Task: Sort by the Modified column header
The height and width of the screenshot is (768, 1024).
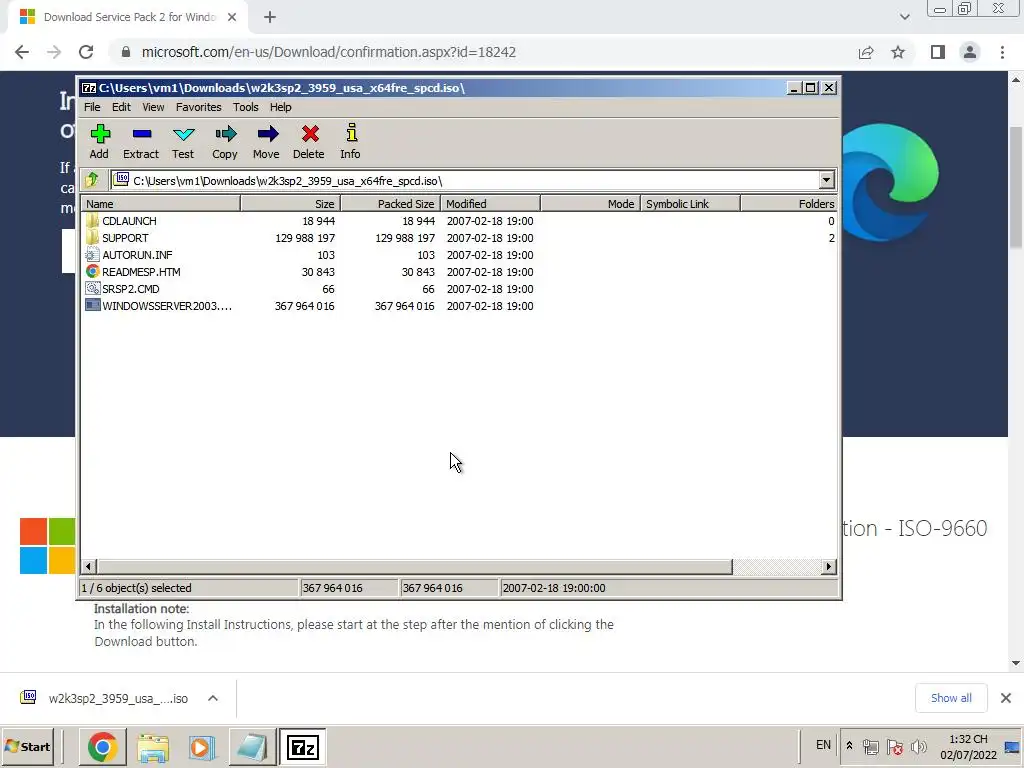Action: pyautogui.click(x=490, y=204)
